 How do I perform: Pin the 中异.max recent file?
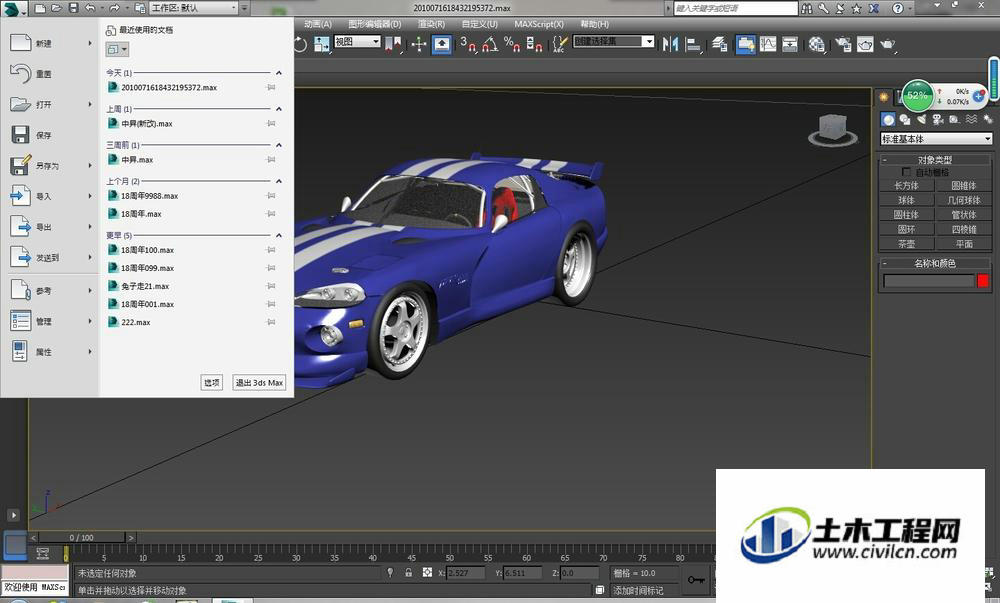pyautogui.click(x=271, y=159)
